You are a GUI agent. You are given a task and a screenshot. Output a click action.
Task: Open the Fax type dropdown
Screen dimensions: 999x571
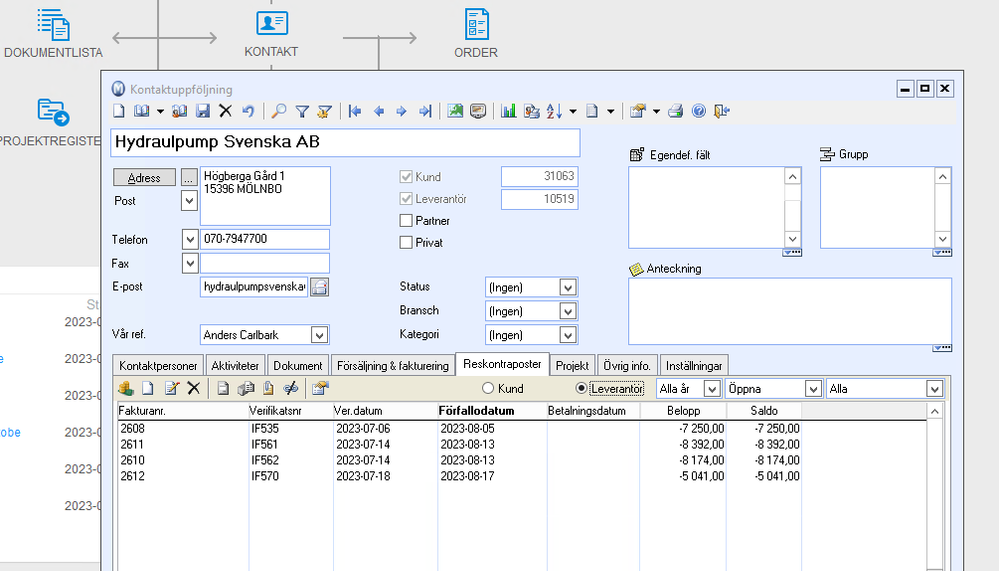point(190,263)
